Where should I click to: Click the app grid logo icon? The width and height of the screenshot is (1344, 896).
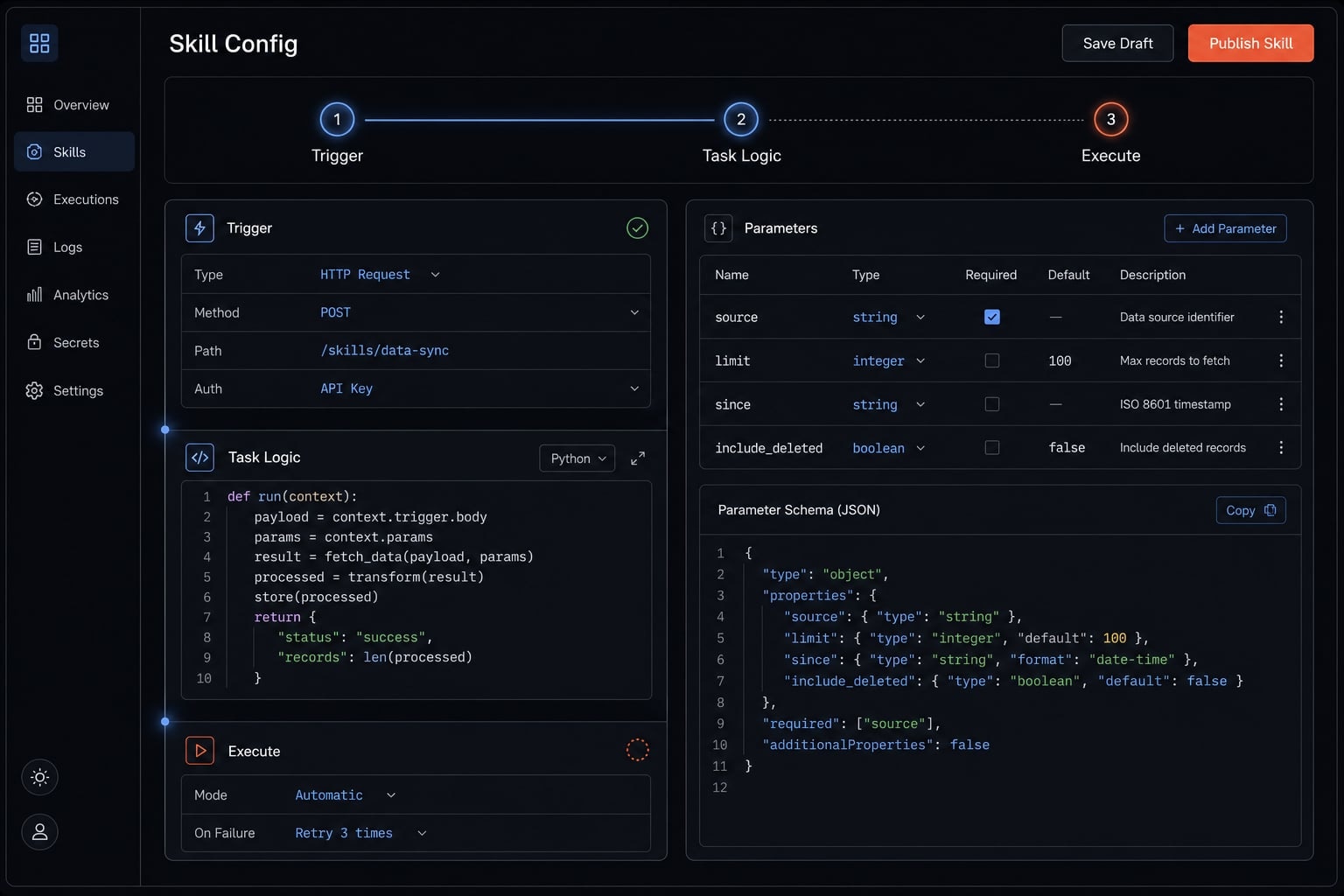(39, 43)
